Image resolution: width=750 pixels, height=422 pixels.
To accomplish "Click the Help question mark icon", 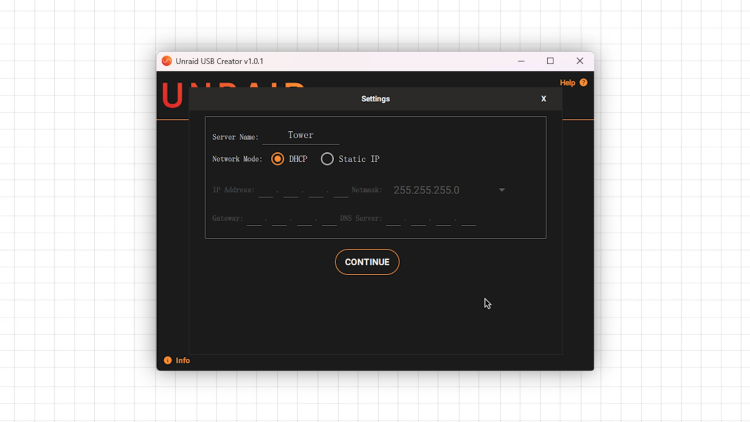I will click(x=584, y=82).
